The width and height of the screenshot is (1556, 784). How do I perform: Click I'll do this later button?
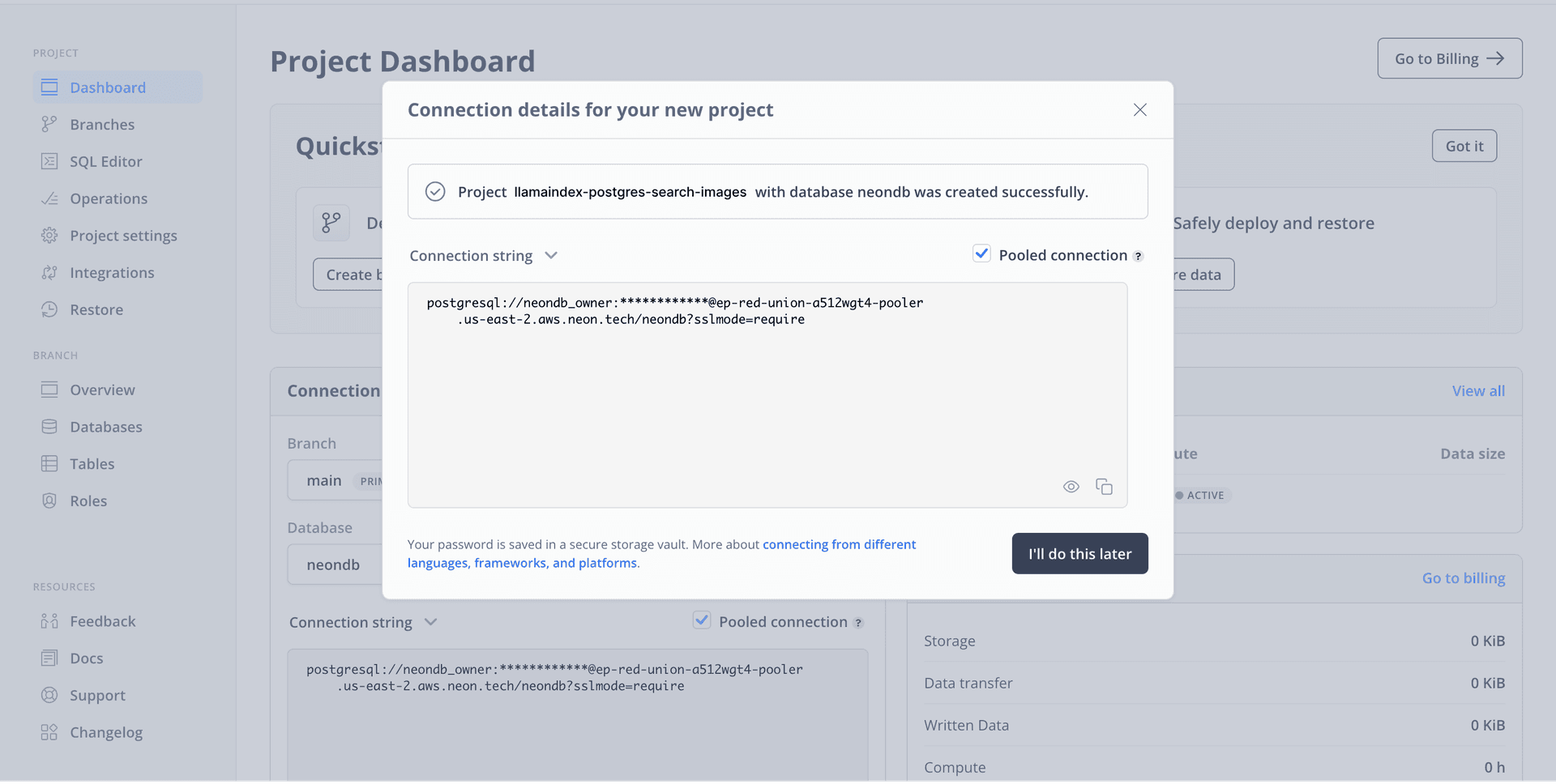click(x=1079, y=554)
